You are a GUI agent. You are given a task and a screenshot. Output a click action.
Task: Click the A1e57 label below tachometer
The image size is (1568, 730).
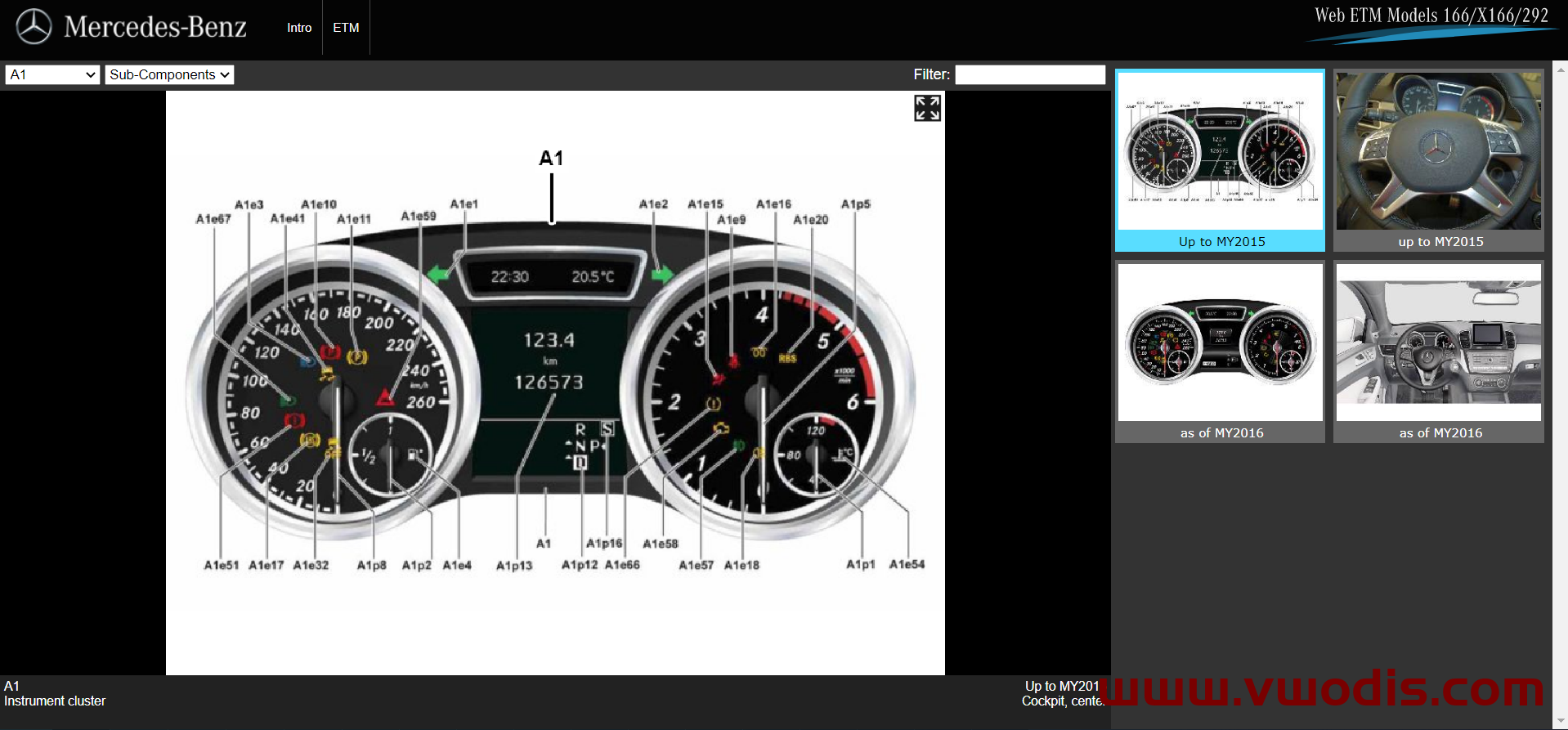click(x=697, y=564)
